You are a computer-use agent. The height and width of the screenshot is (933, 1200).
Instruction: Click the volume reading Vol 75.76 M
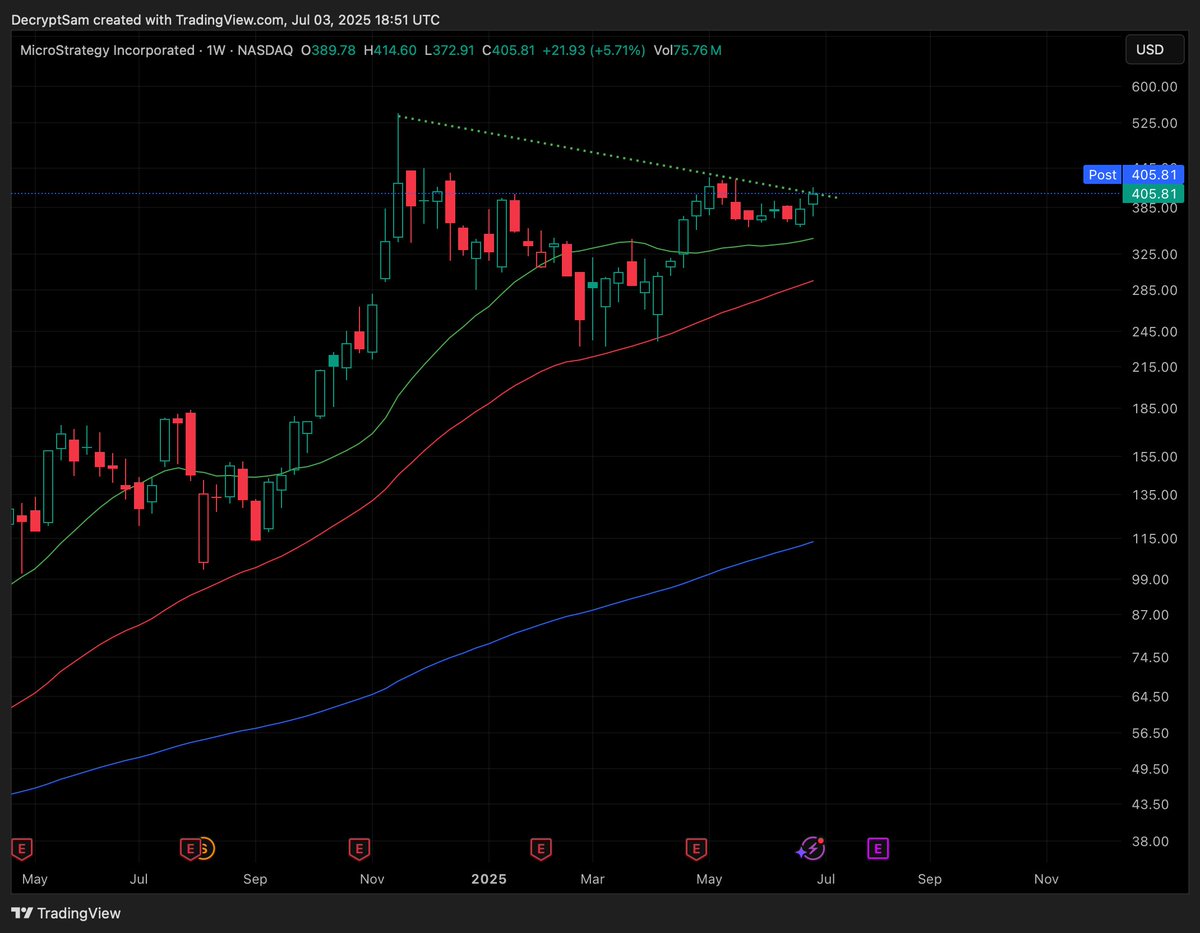[687, 50]
